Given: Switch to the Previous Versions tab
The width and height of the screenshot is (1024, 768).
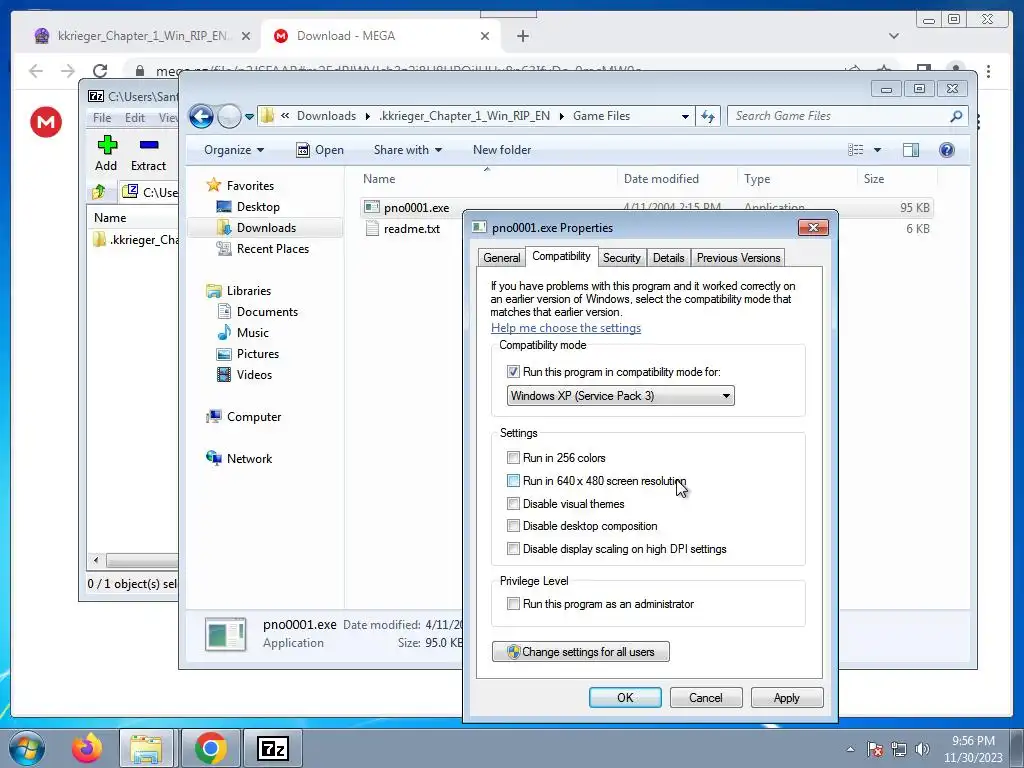Looking at the screenshot, I should (739, 258).
